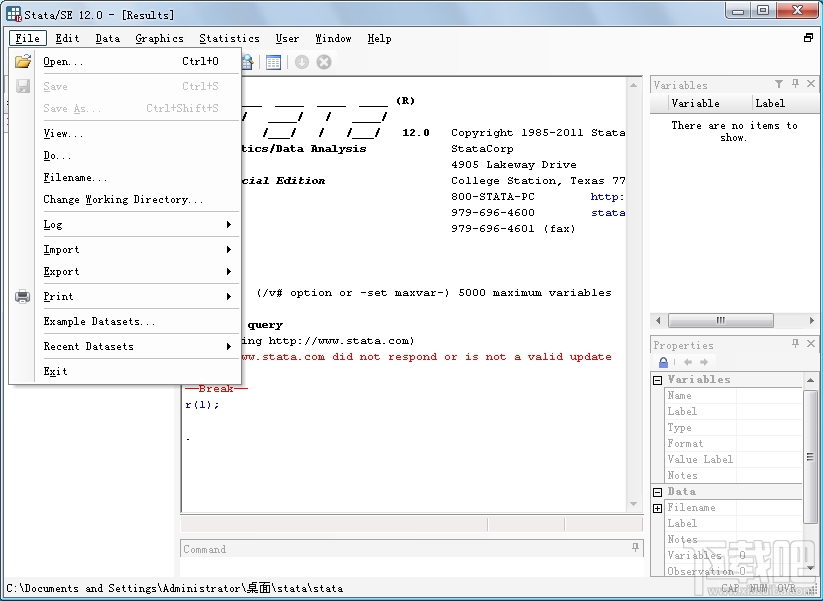Screen dimensions: 823x601
Task: Toggle the CAP indicator in the status bar
Action: (730, 589)
